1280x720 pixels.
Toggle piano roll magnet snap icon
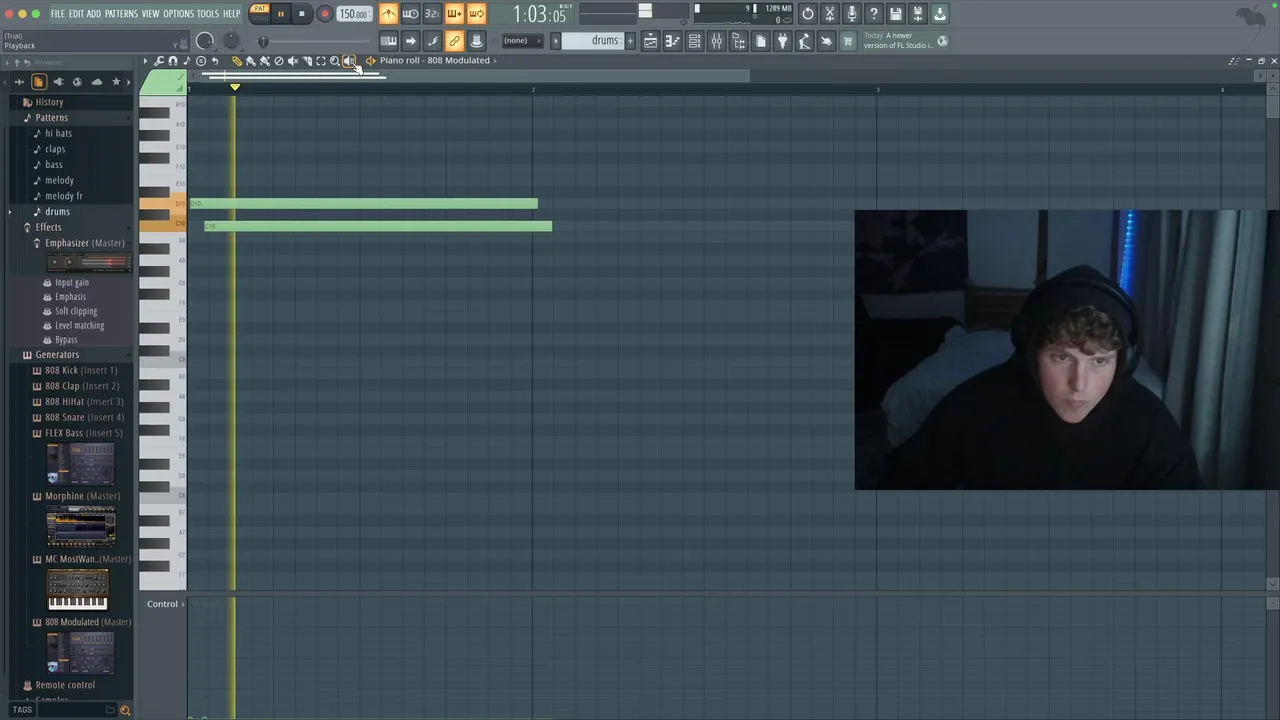pos(173,61)
